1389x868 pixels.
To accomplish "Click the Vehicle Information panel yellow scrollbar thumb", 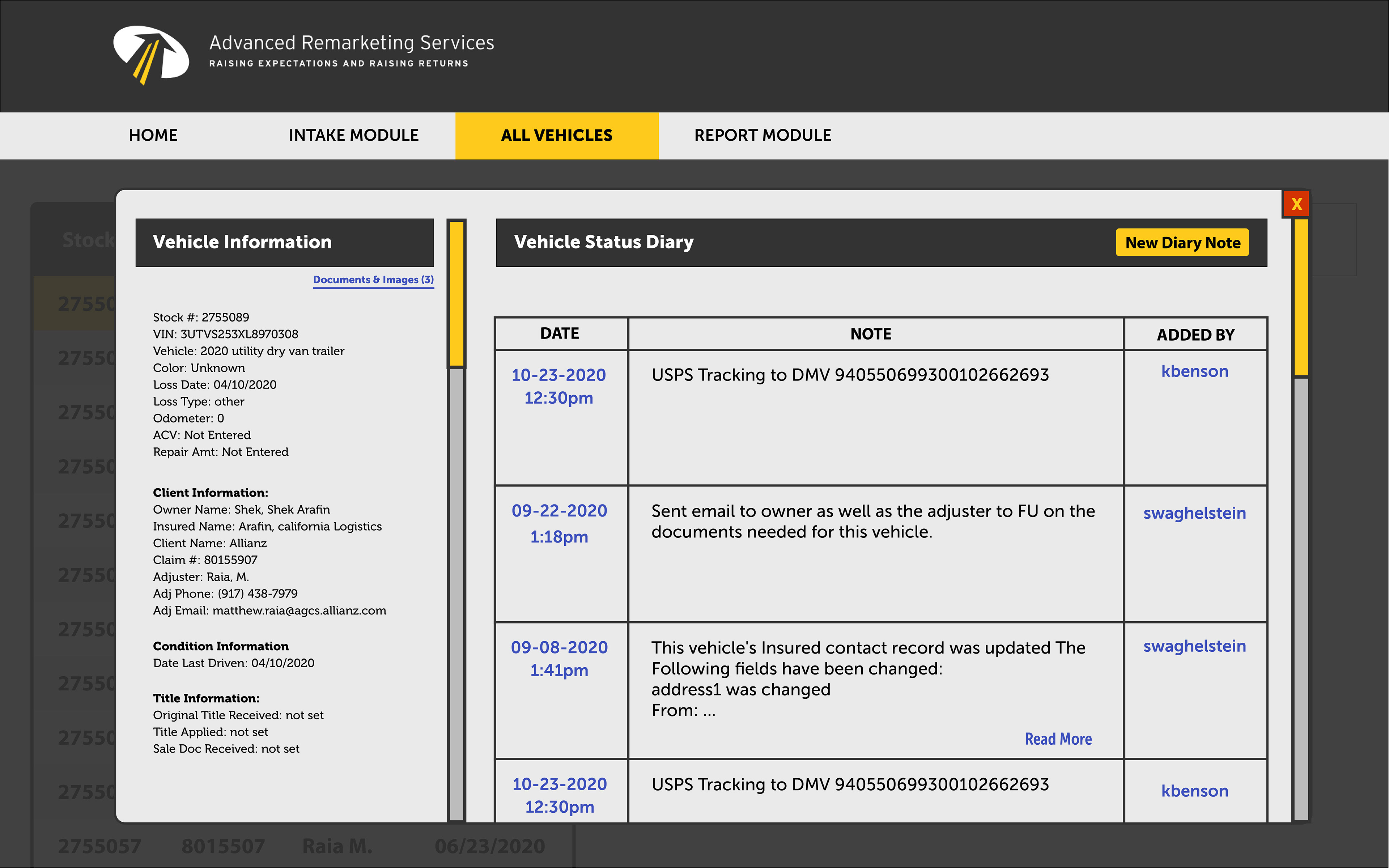I will click(456, 293).
